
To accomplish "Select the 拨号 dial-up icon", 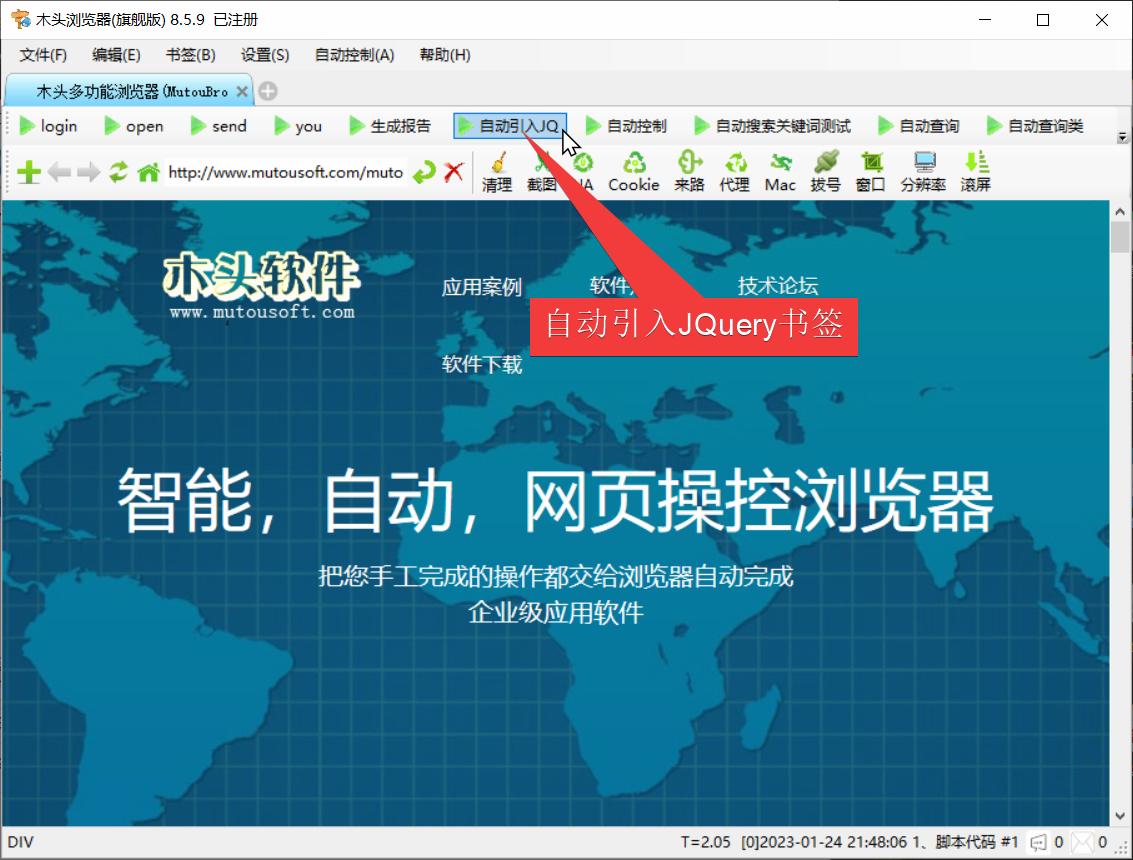I will coord(825,170).
